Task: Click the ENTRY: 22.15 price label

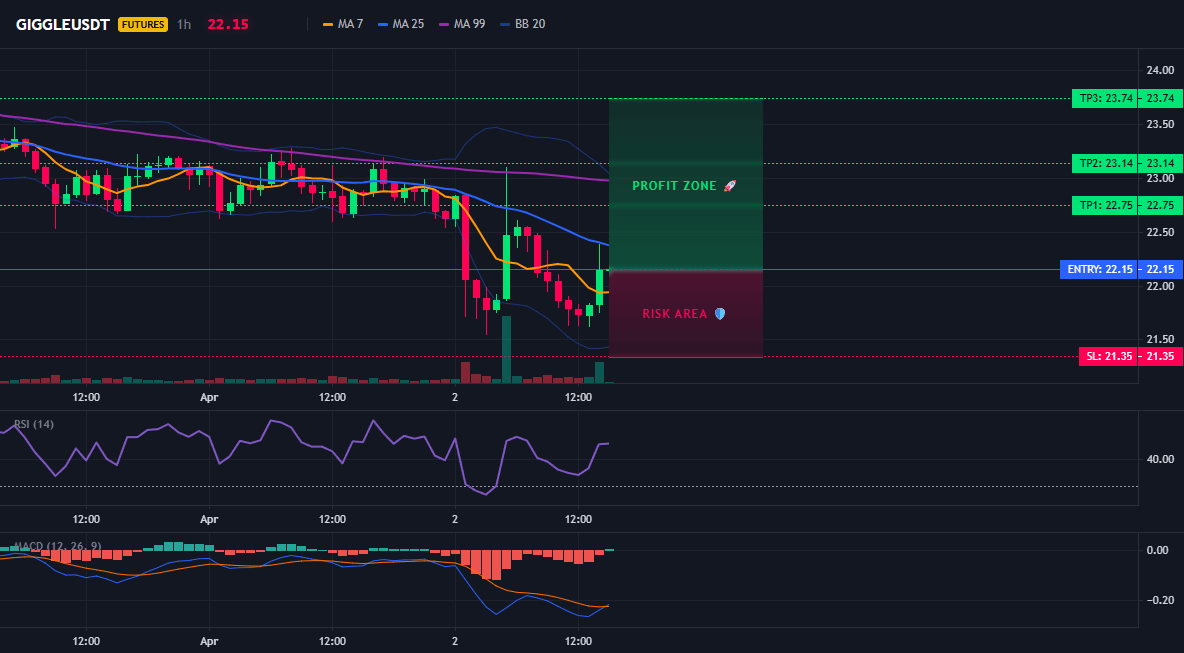Action: click(1099, 270)
